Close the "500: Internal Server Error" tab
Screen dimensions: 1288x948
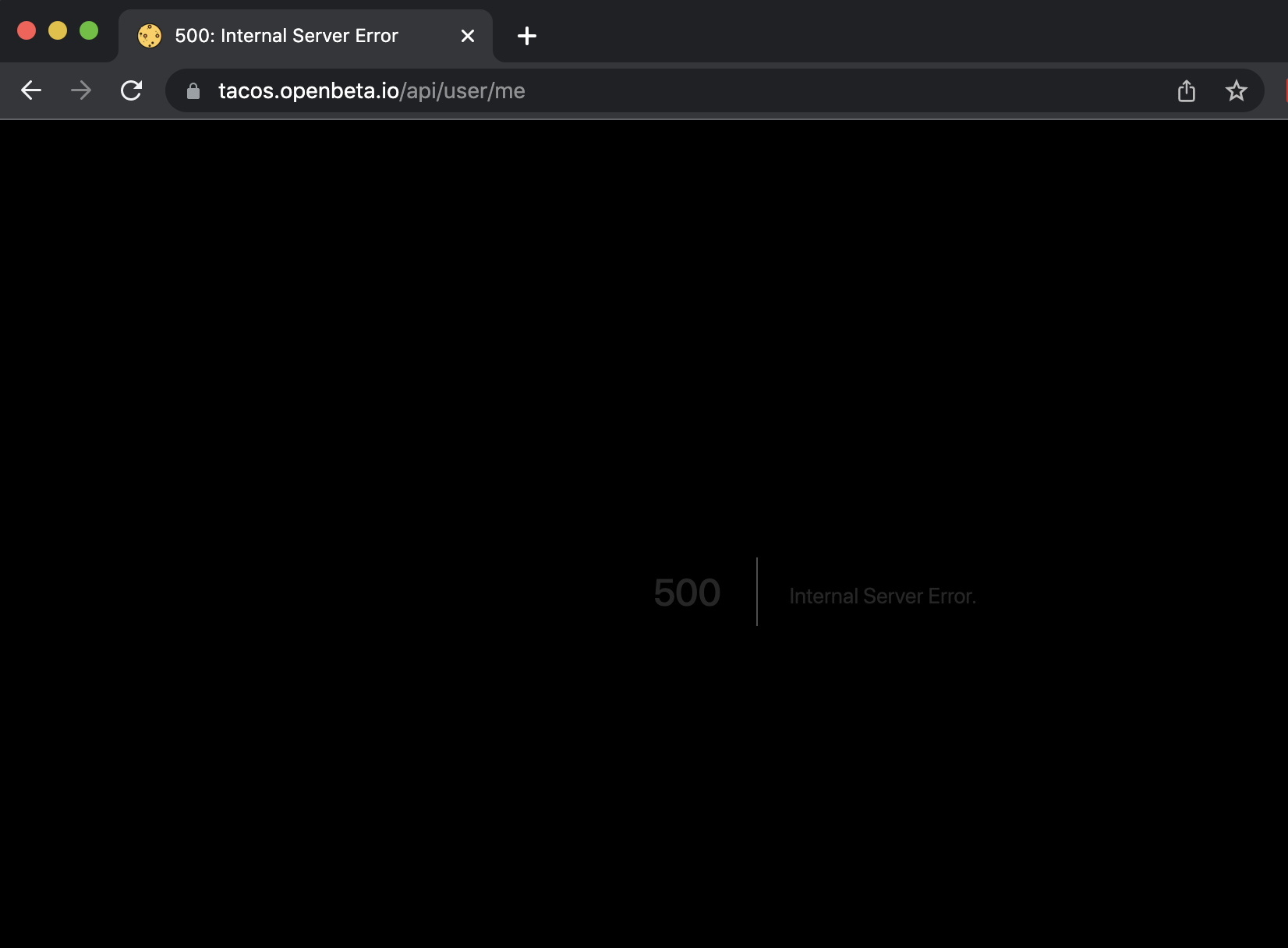[x=467, y=36]
